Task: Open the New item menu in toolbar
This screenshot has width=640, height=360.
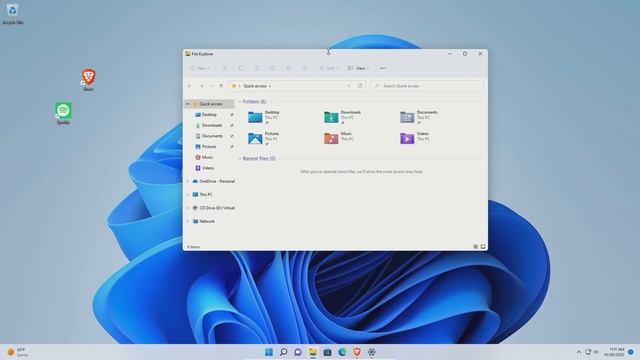Action: coord(199,68)
